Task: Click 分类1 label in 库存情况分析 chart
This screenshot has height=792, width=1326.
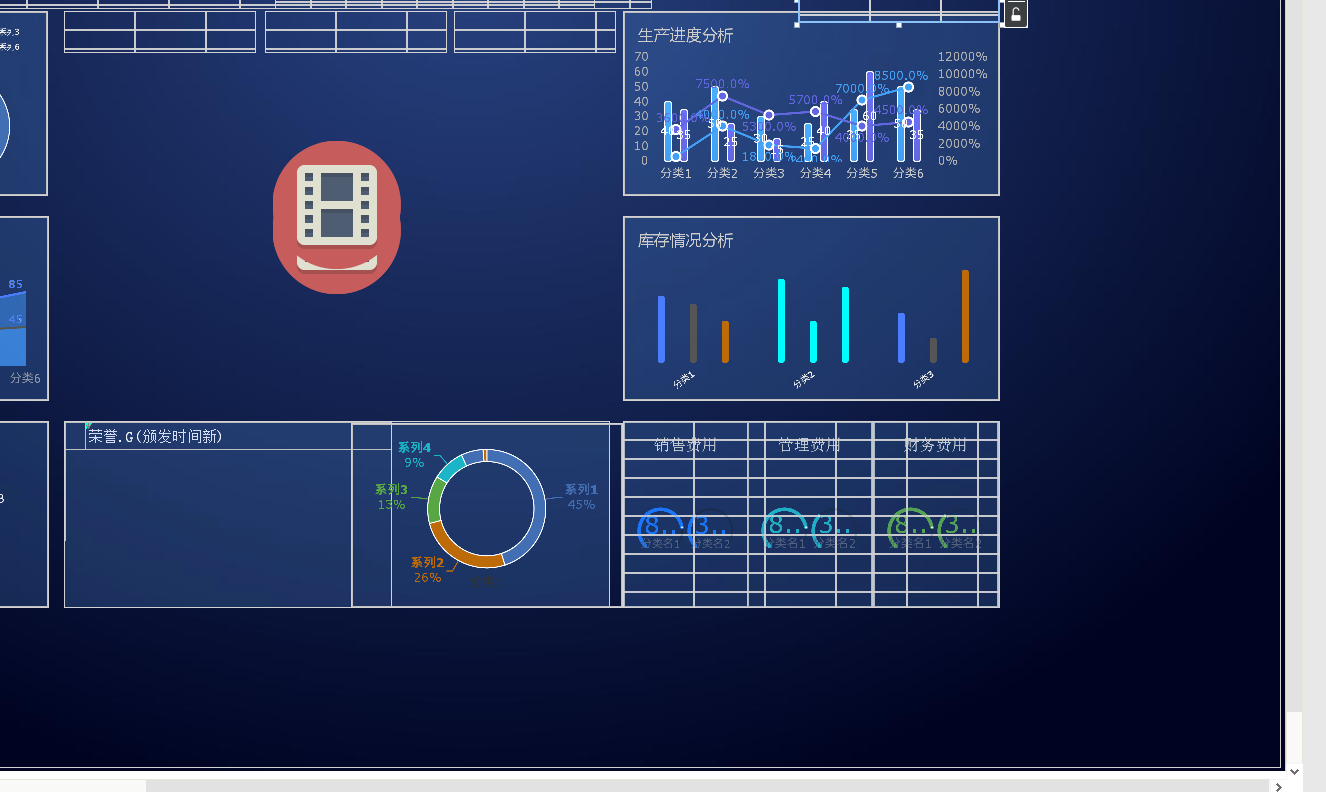Action: click(684, 380)
